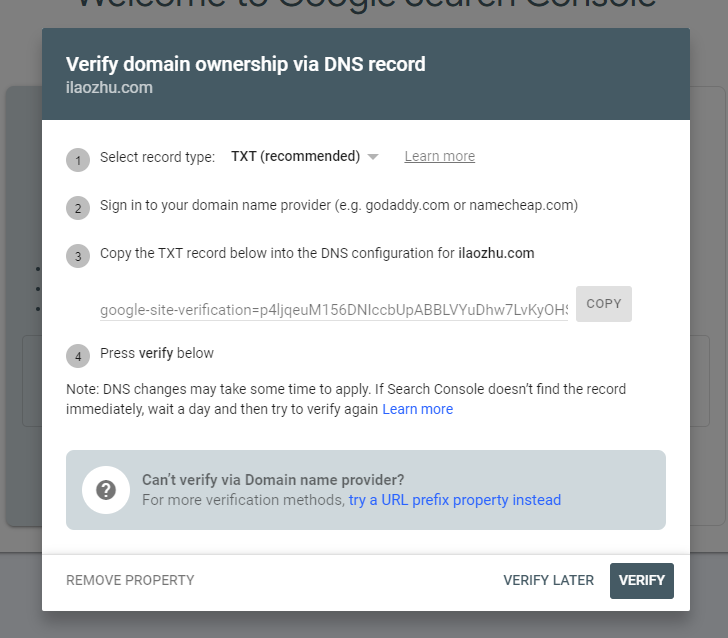
Task: Copy the TXT verification record
Action: [604, 304]
